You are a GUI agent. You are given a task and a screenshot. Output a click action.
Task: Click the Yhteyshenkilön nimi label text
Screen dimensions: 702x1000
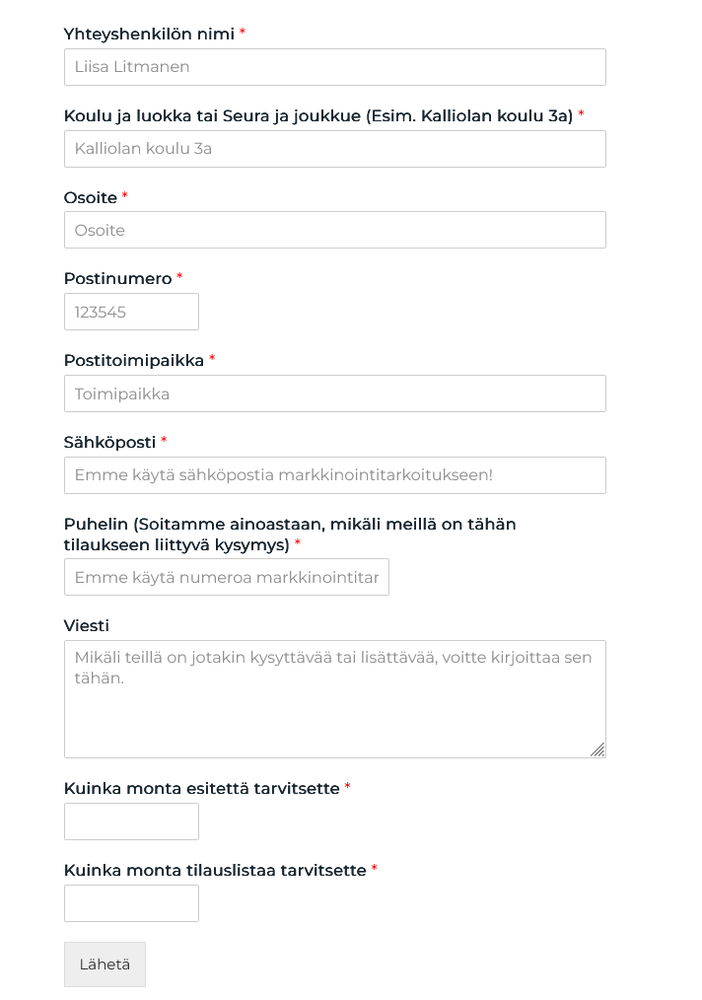click(148, 34)
